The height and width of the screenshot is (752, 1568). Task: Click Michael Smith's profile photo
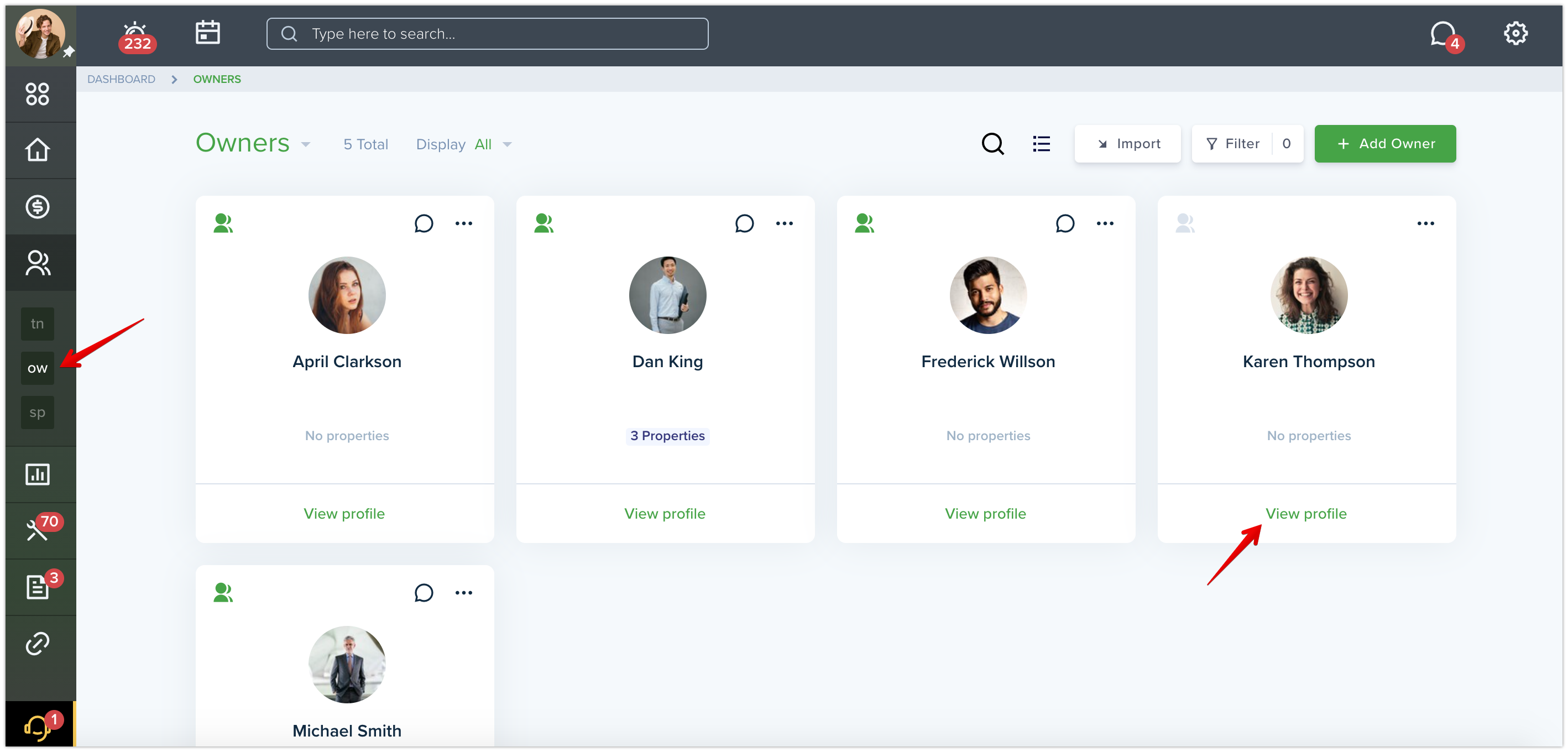(x=347, y=664)
